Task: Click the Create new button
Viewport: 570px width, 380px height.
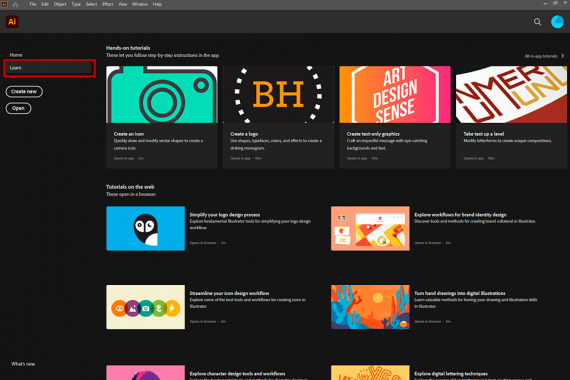Action: tap(24, 92)
